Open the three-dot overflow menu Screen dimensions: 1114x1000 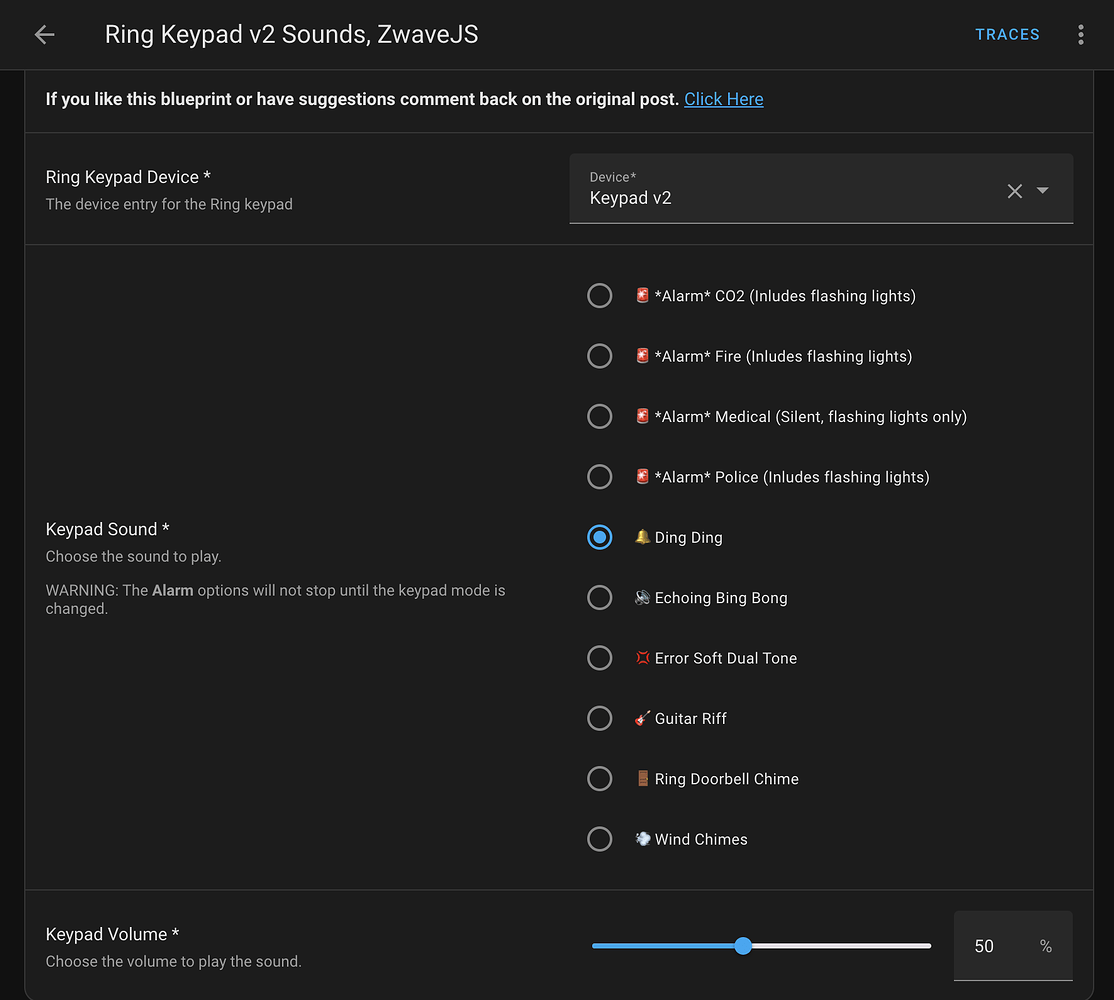tap(1082, 34)
